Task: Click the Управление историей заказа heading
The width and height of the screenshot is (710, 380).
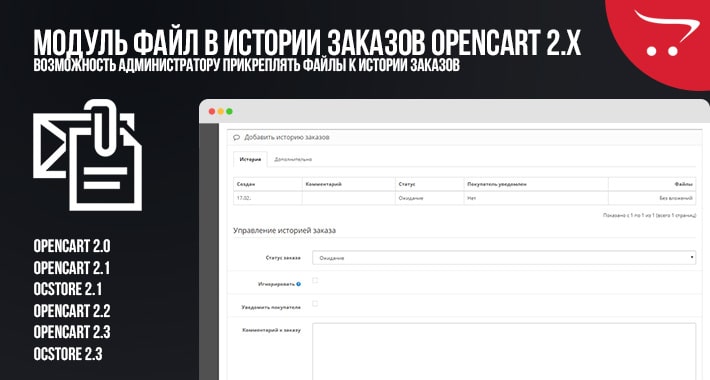Action: click(x=284, y=231)
